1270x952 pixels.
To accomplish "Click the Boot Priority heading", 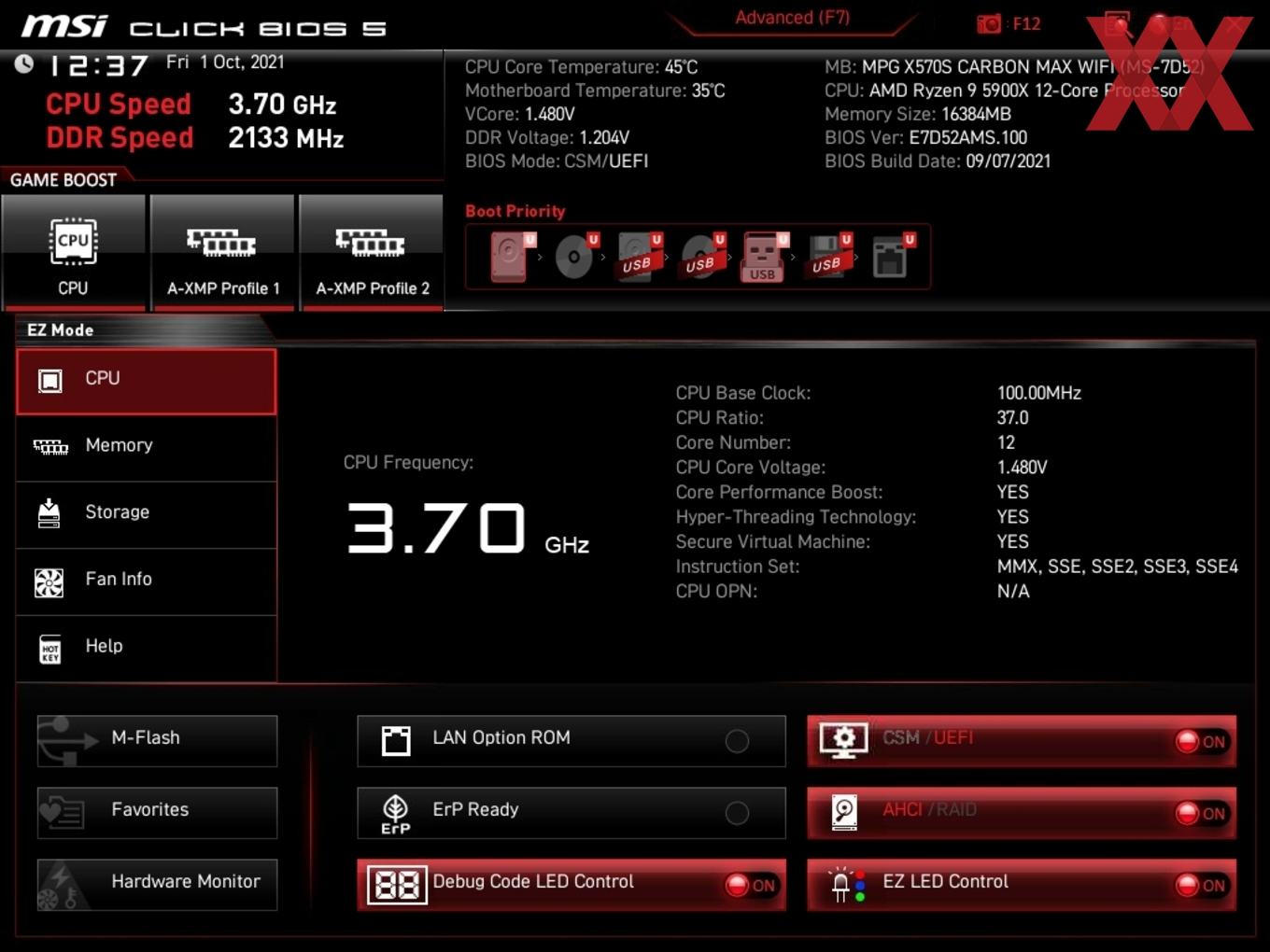I will 515,211.
